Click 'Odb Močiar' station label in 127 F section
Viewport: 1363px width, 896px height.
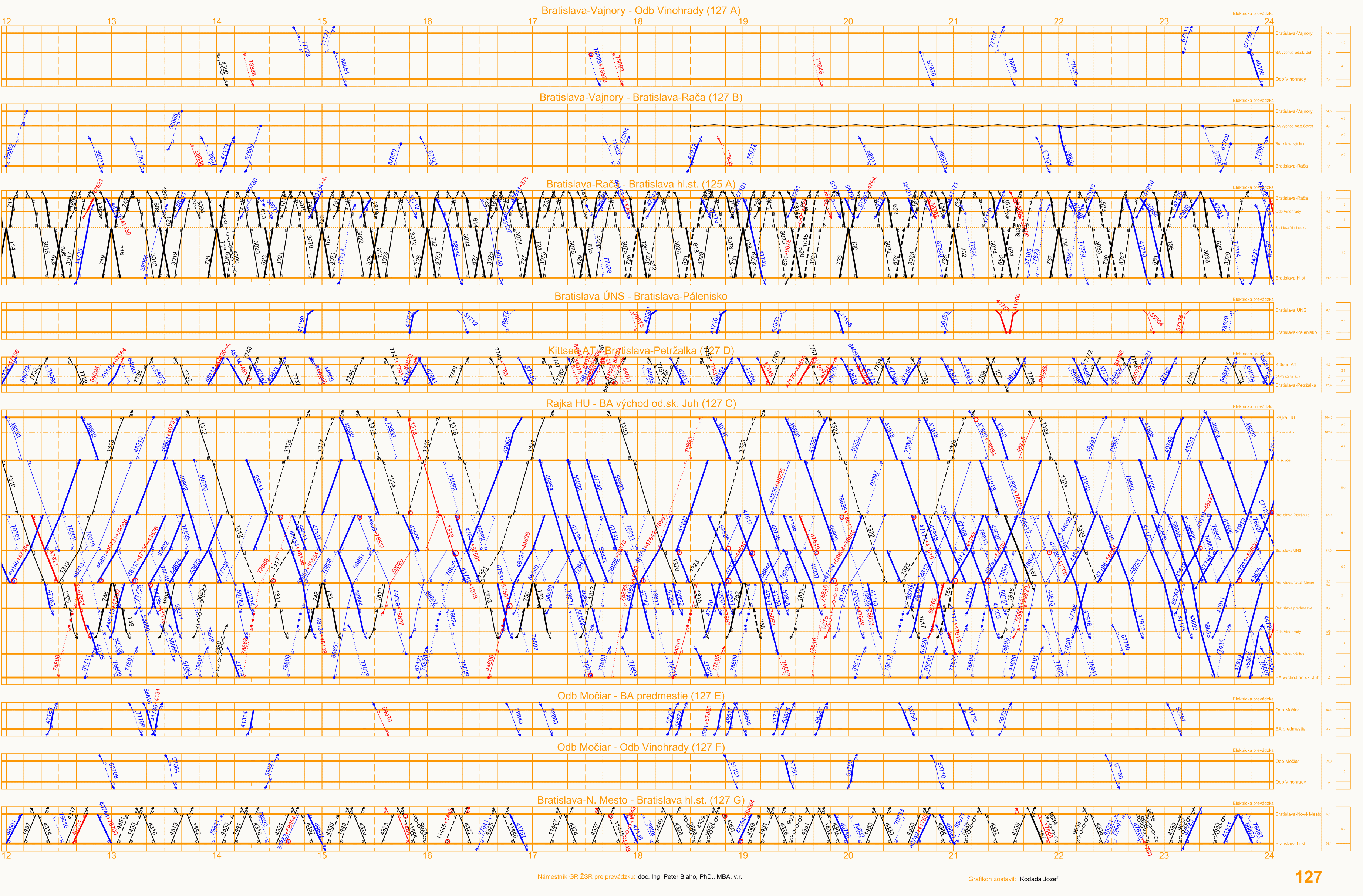coord(1287,761)
